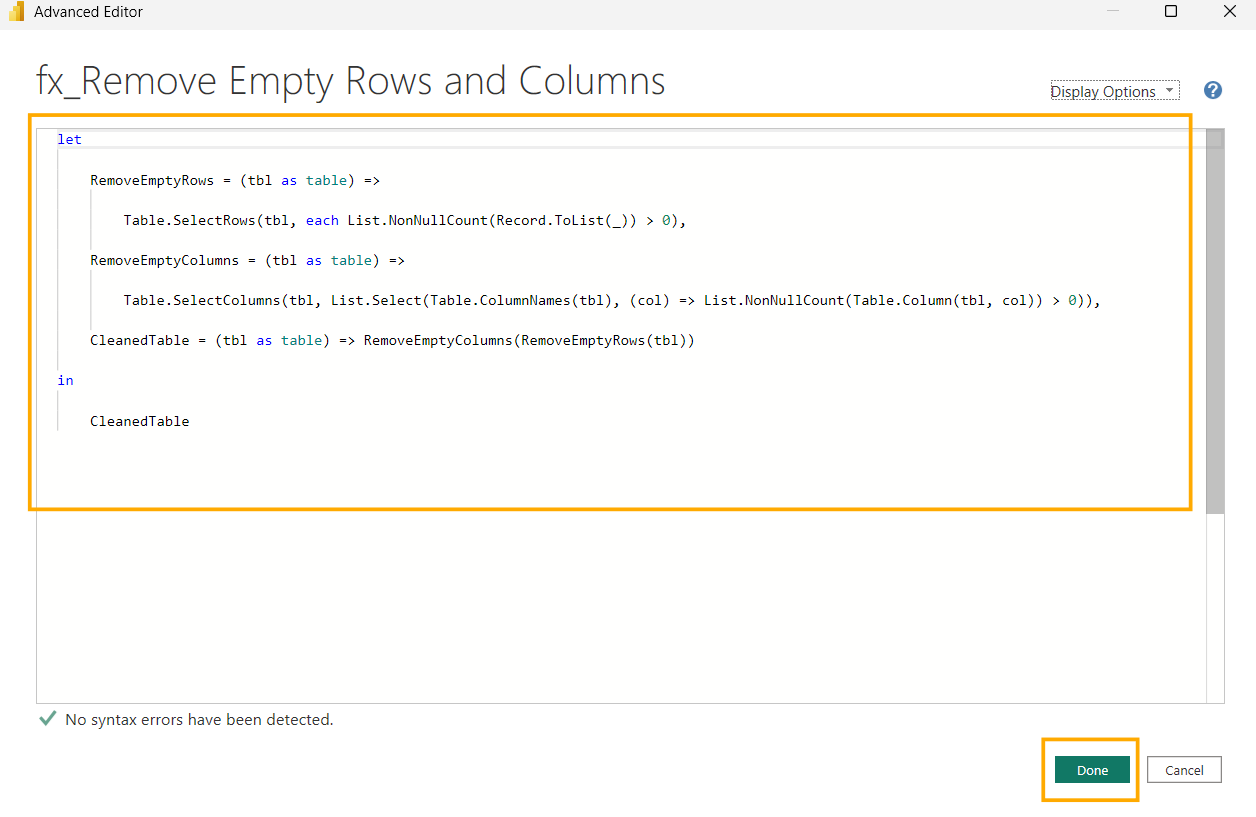Click the 'let' keyword in the code
This screenshot has width=1256, height=817.
click(x=69, y=139)
